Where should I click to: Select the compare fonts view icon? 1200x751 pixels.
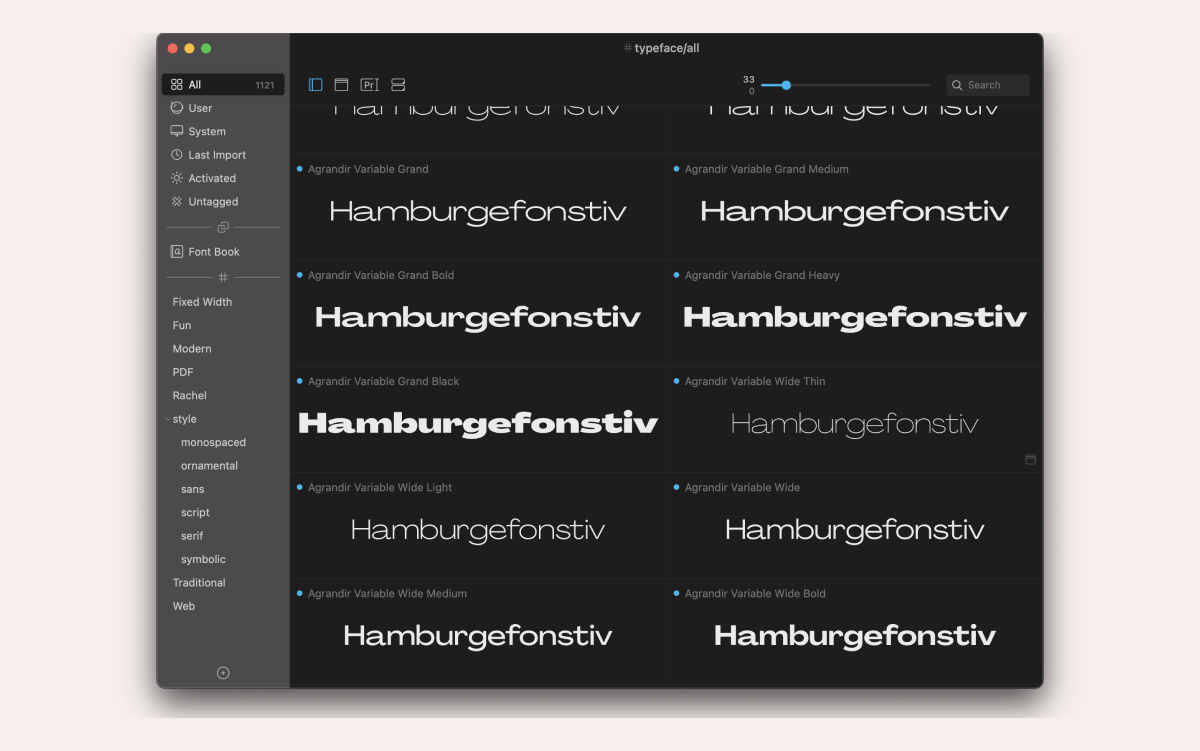397,85
